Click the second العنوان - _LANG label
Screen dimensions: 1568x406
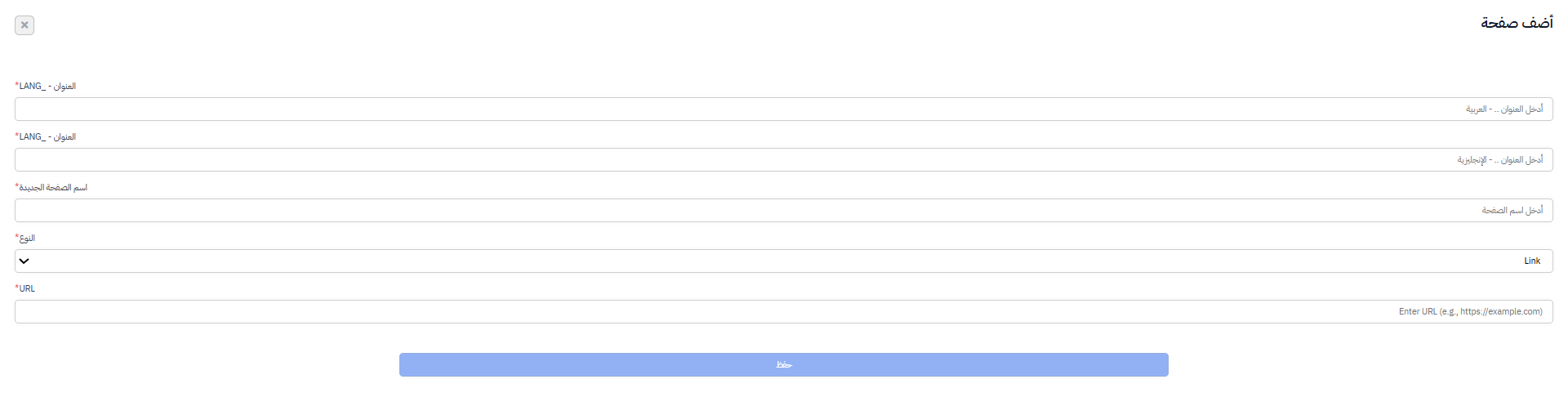pyautogui.click(x=47, y=136)
